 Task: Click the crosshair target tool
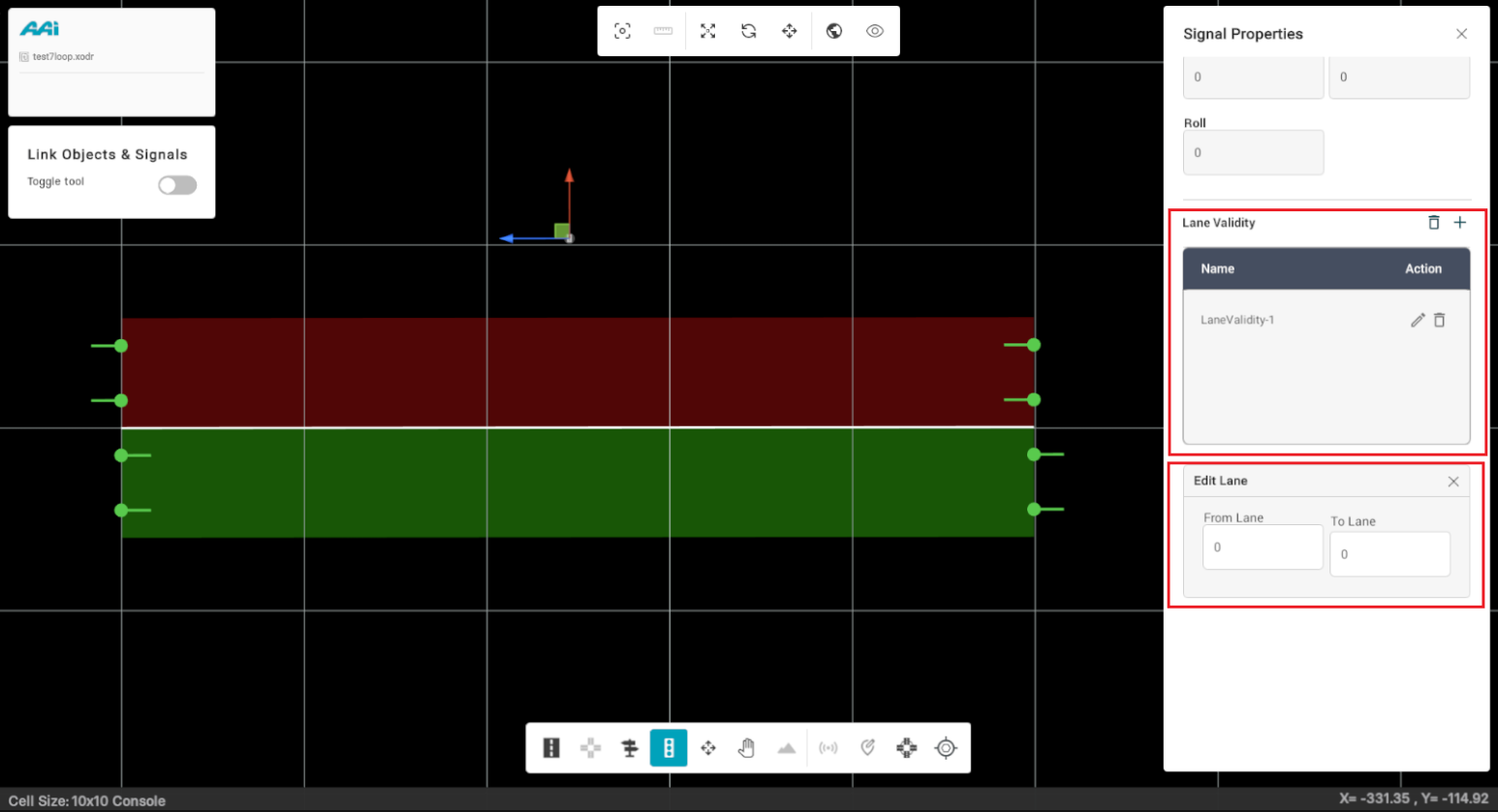tap(946, 748)
